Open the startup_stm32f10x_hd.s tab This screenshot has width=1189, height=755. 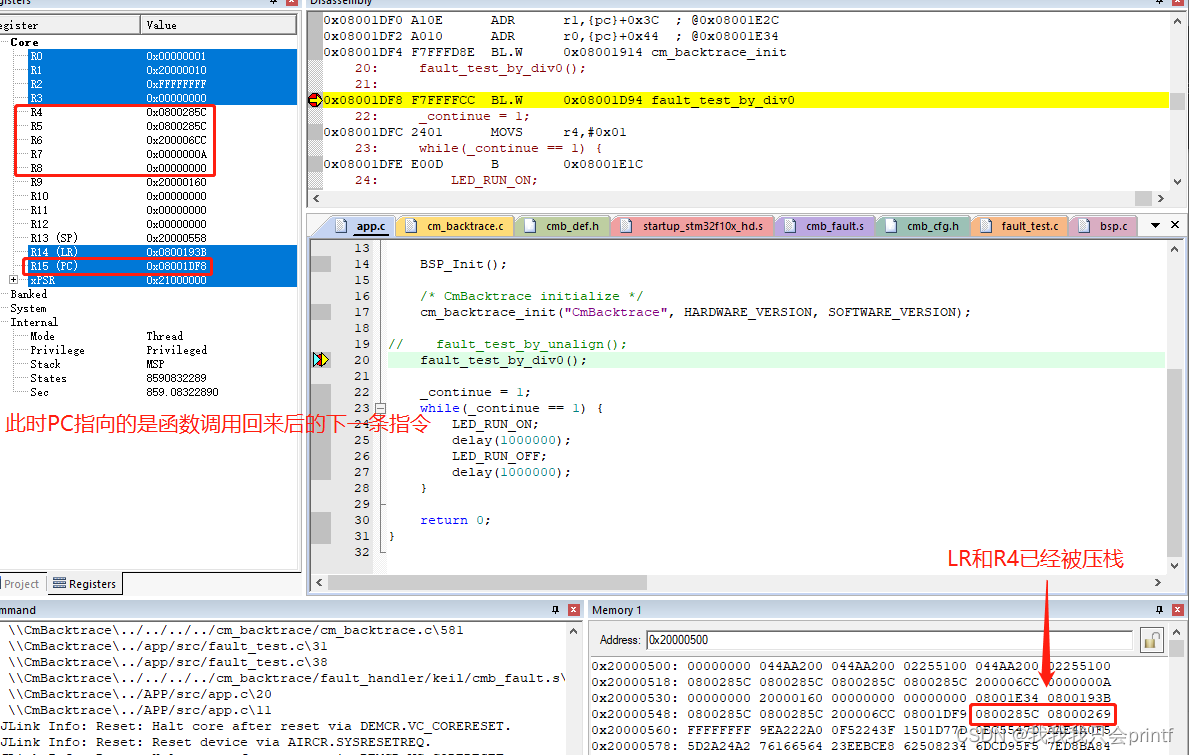point(694,226)
